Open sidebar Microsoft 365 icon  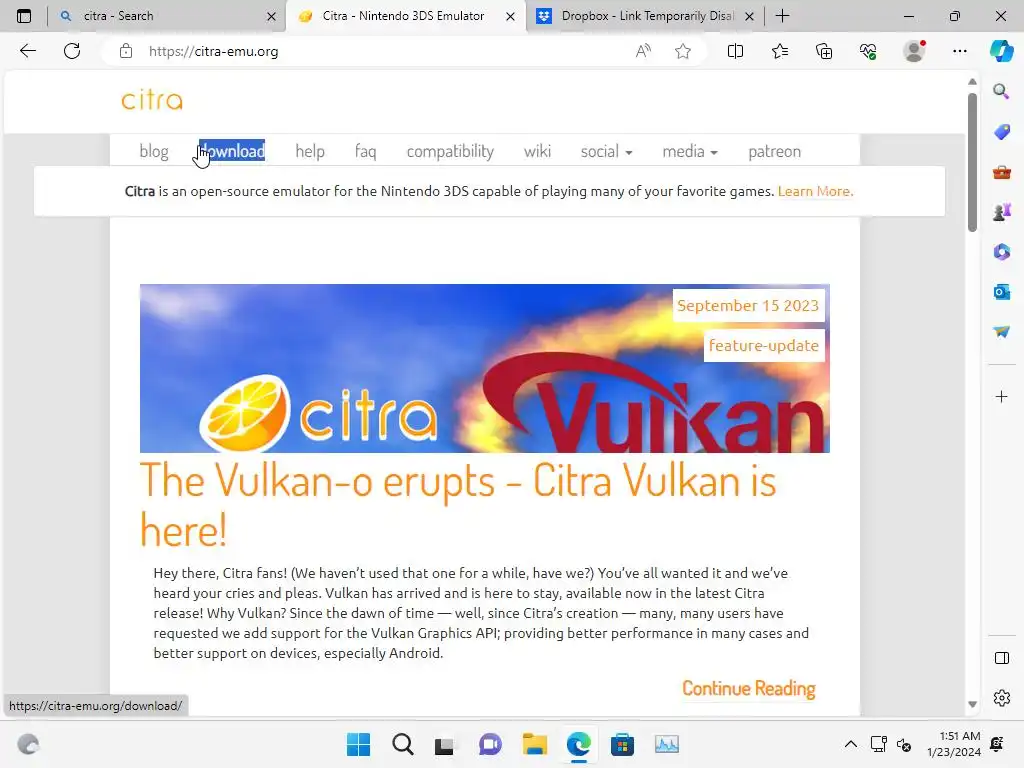point(1001,252)
